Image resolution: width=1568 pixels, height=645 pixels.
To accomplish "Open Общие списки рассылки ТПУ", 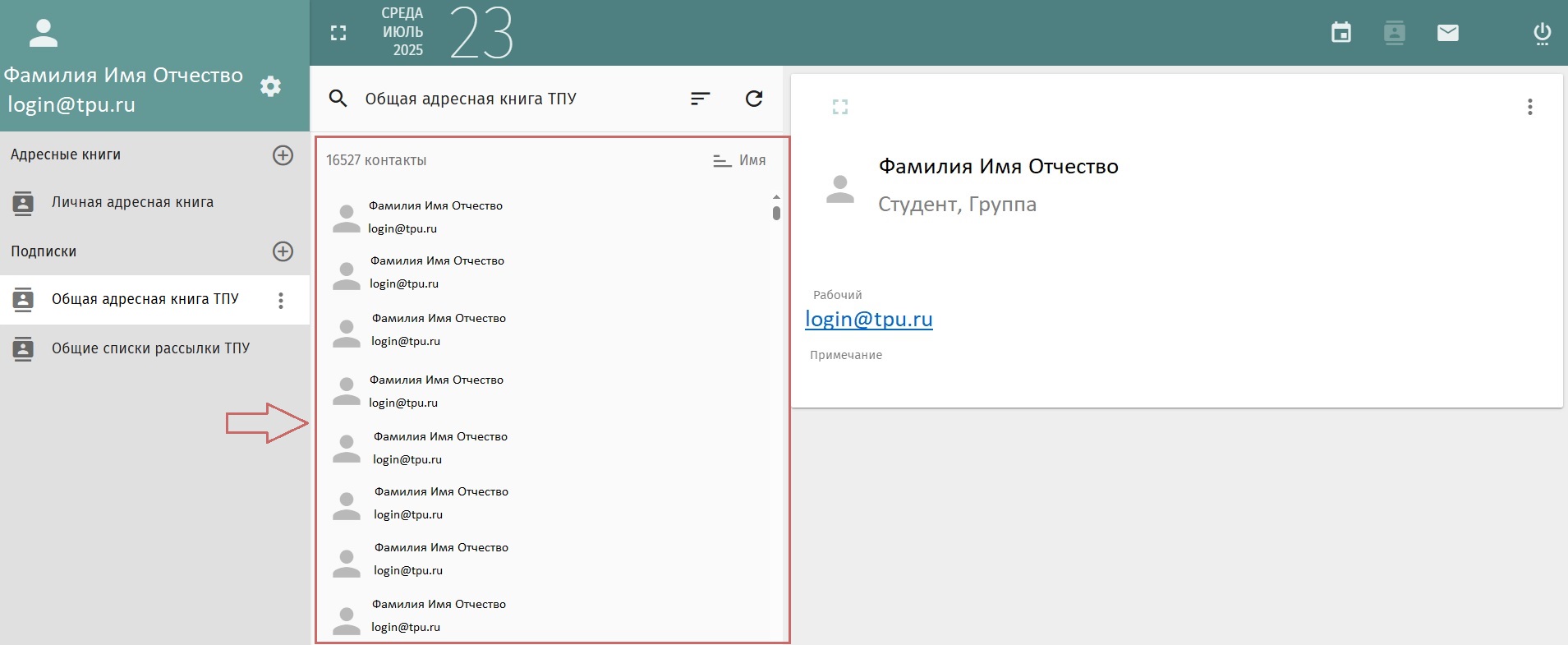I will click(154, 348).
